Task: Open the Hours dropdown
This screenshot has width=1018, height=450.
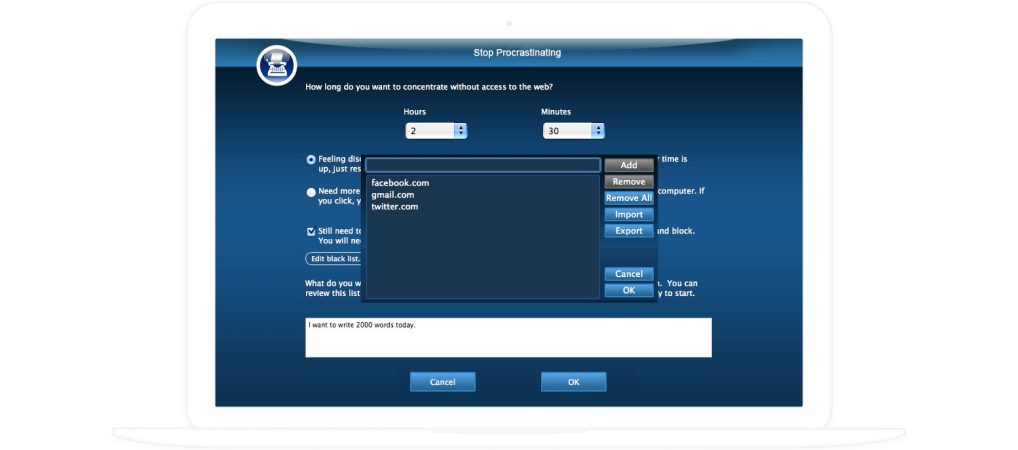Action: click(436, 131)
